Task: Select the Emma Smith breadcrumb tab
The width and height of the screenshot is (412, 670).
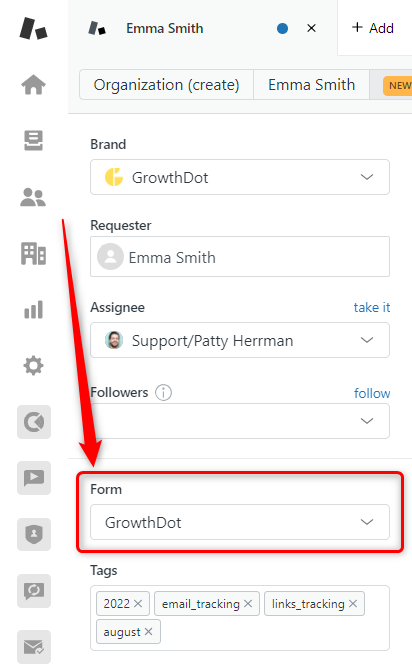Action: 312,85
